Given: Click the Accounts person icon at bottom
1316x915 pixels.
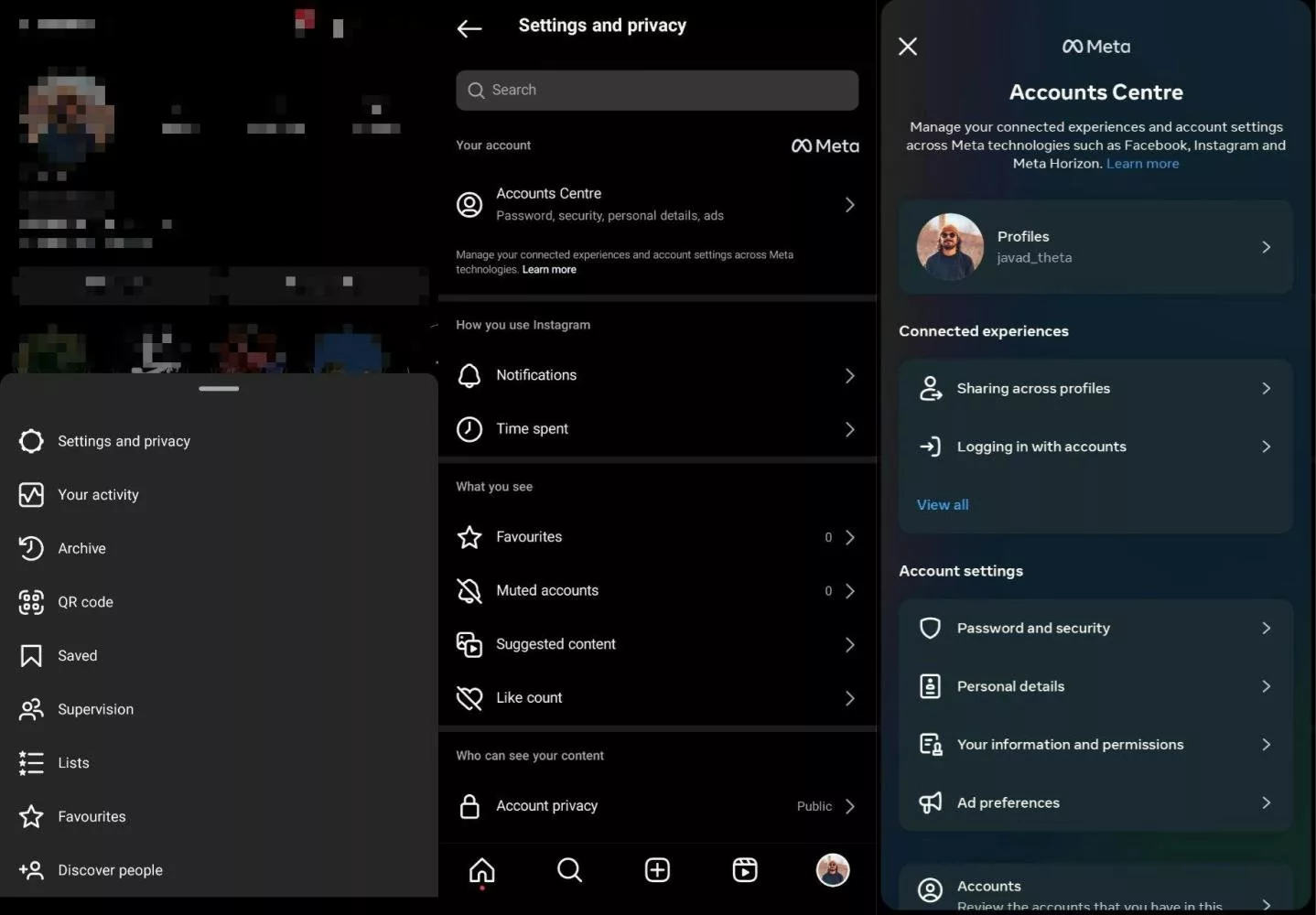Looking at the screenshot, I should [x=931, y=890].
